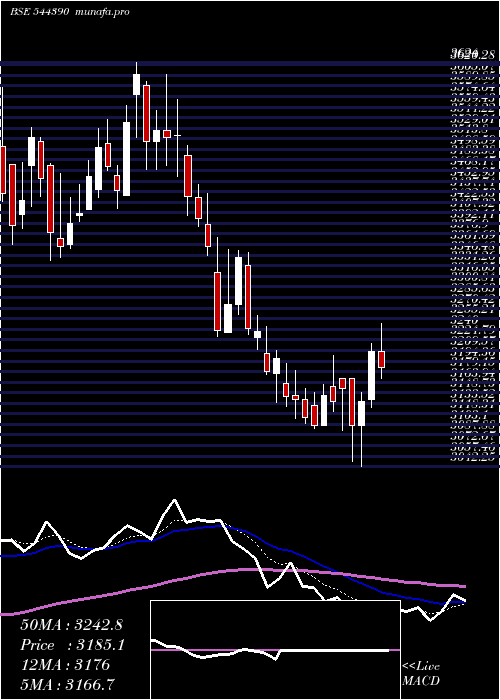
Task: Click the '<<Live MACD' label
Action: [x=421, y=674]
